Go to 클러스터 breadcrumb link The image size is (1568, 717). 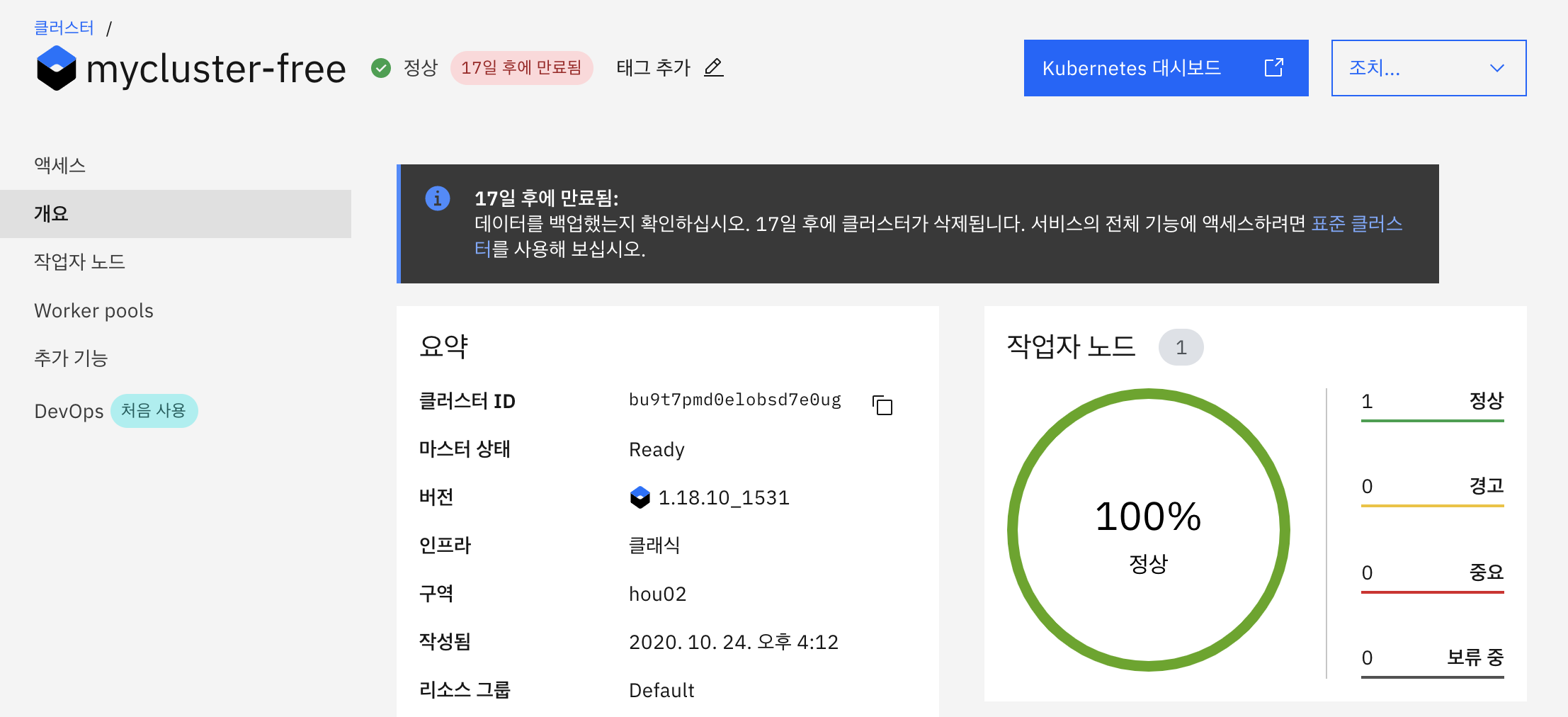click(x=64, y=28)
